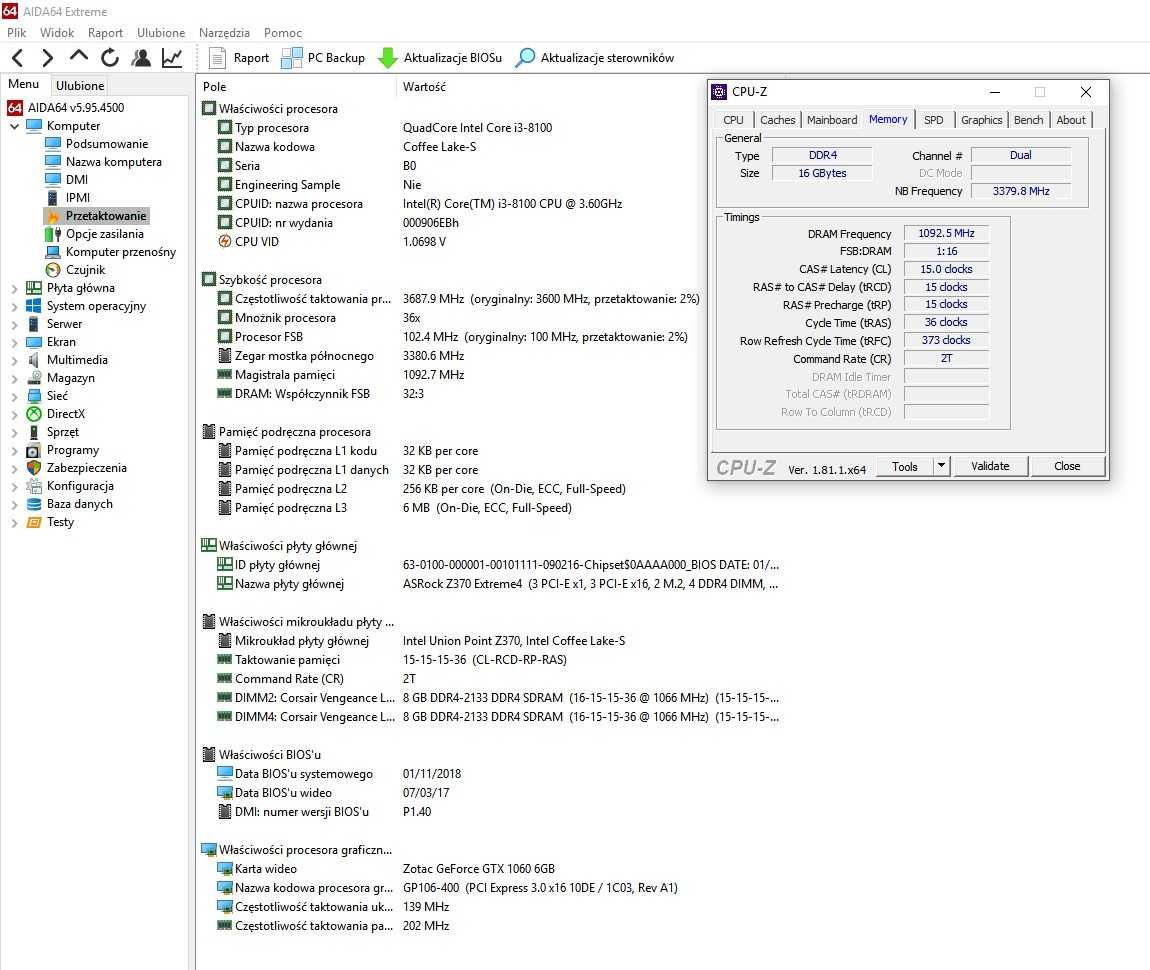Launch PC Backup from the toolbar
1150x970 pixels.
coord(323,58)
